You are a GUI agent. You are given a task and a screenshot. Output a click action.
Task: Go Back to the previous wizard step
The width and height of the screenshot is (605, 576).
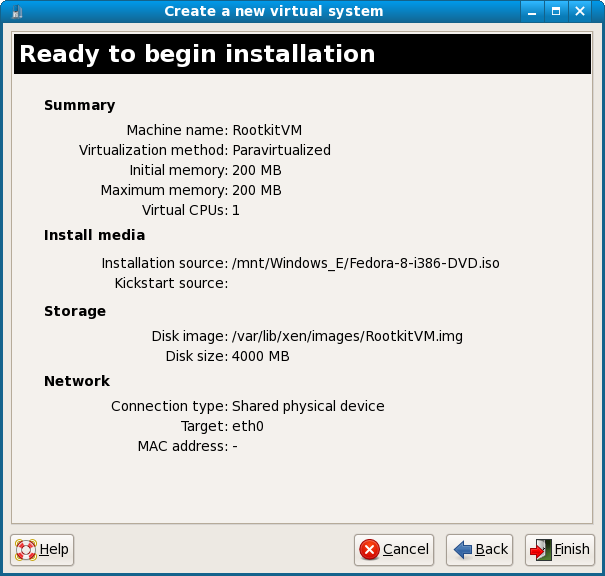[x=481, y=549]
